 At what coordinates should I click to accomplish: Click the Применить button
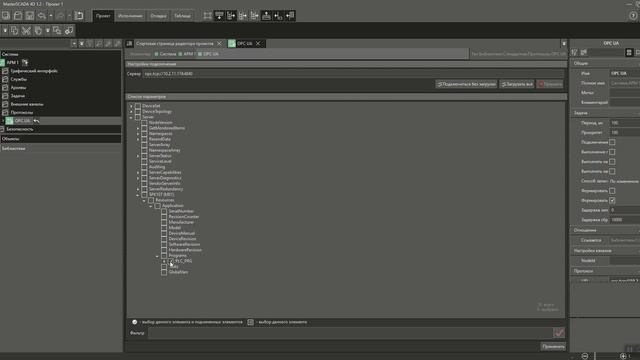pyautogui.click(x=553, y=347)
